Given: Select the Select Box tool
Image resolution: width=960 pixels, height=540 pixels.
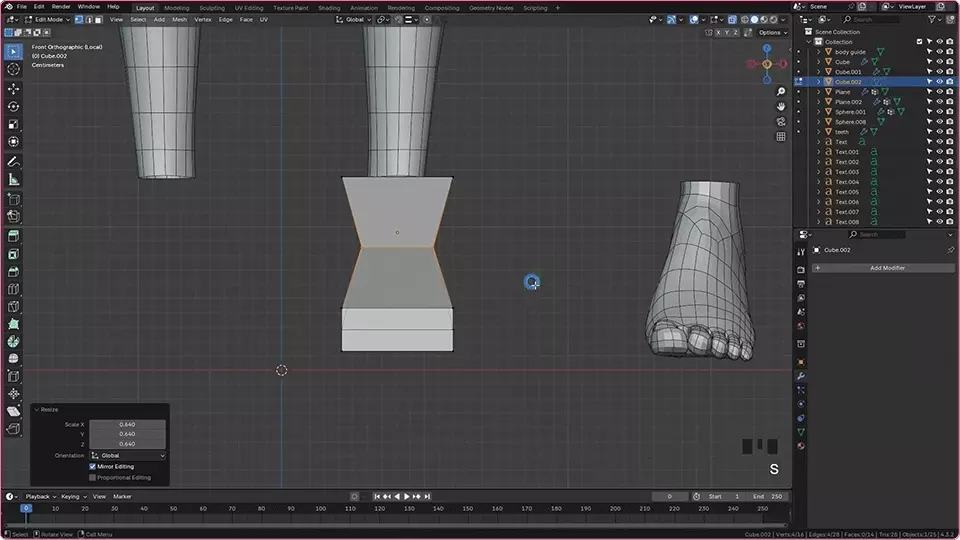Looking at the screenshot, I should click(13, 51).
